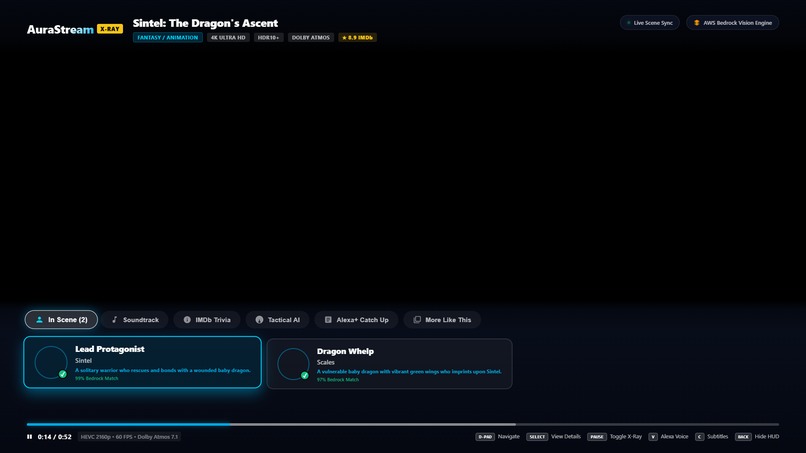The height and width of the screenshot is (453, 806).
Task: Click the 97% Bedrock Match text
Action: [x=338, y=379]
